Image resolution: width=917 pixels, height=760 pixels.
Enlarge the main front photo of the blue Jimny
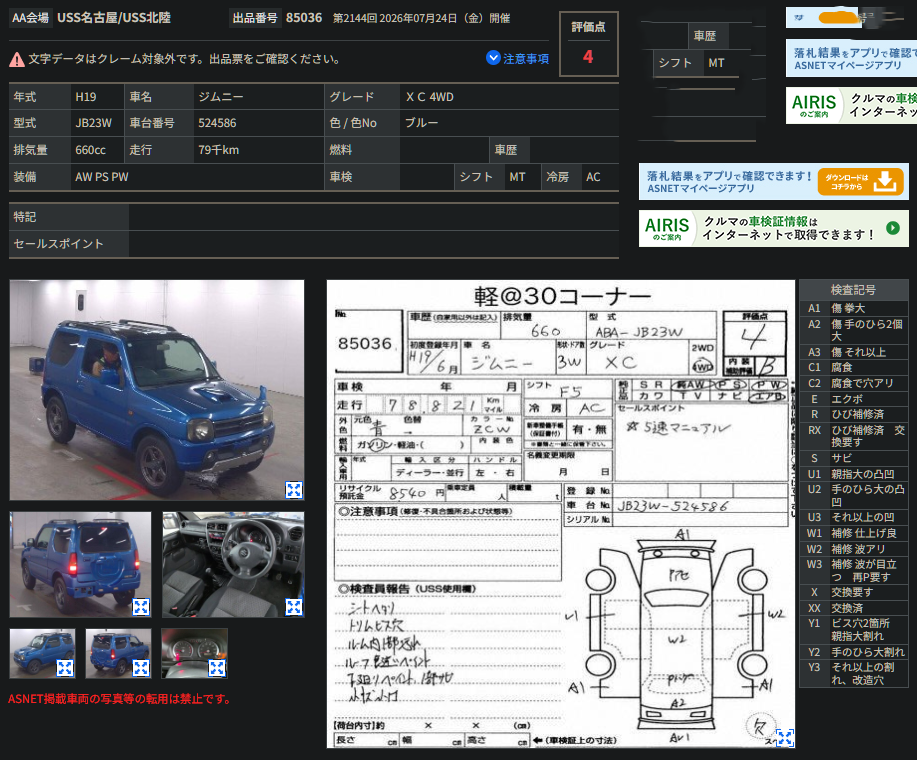click(294, 490)
